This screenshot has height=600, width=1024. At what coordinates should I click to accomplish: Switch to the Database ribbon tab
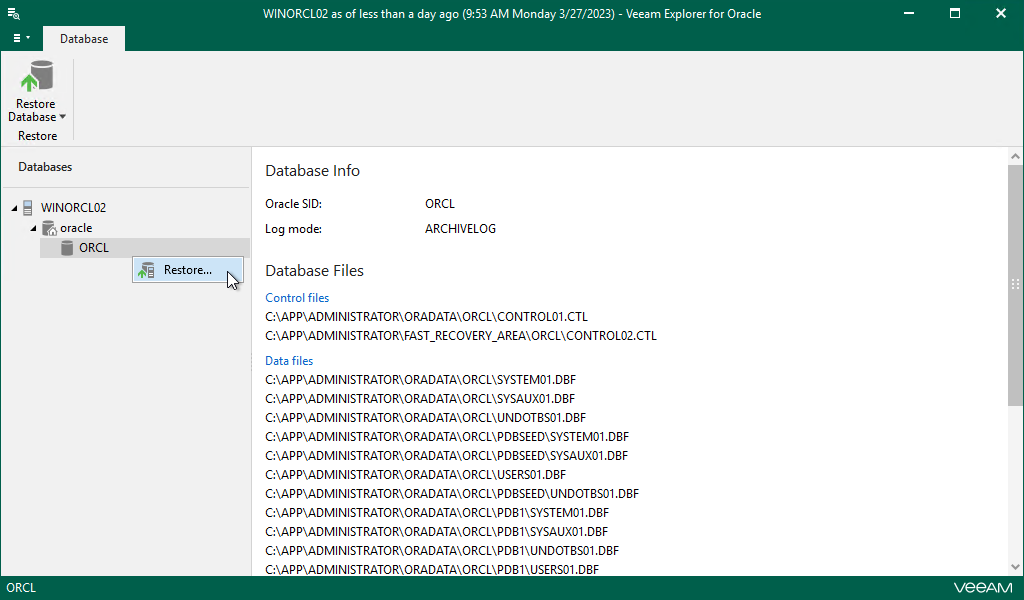(83, 38)
